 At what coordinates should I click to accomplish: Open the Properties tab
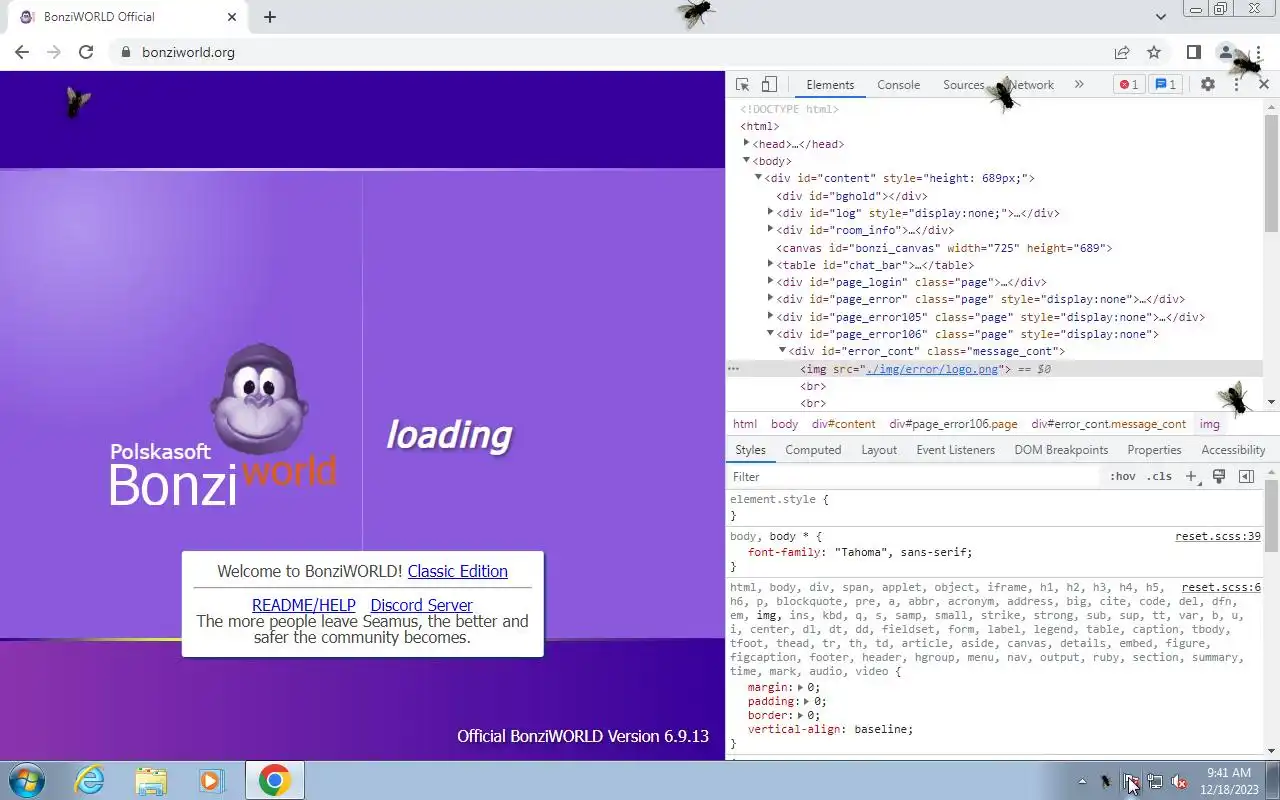click(1154, 450)
